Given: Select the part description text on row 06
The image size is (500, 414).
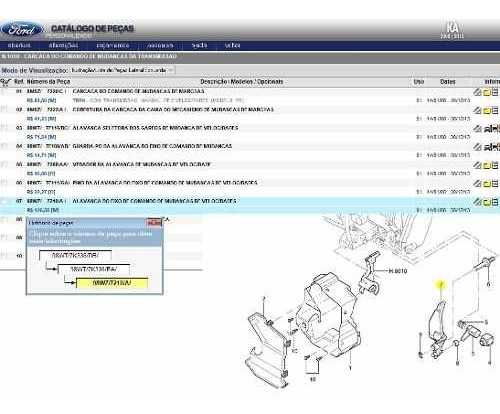Looking at the screenshot, I should pyautogui.click(x=165, y=183).
